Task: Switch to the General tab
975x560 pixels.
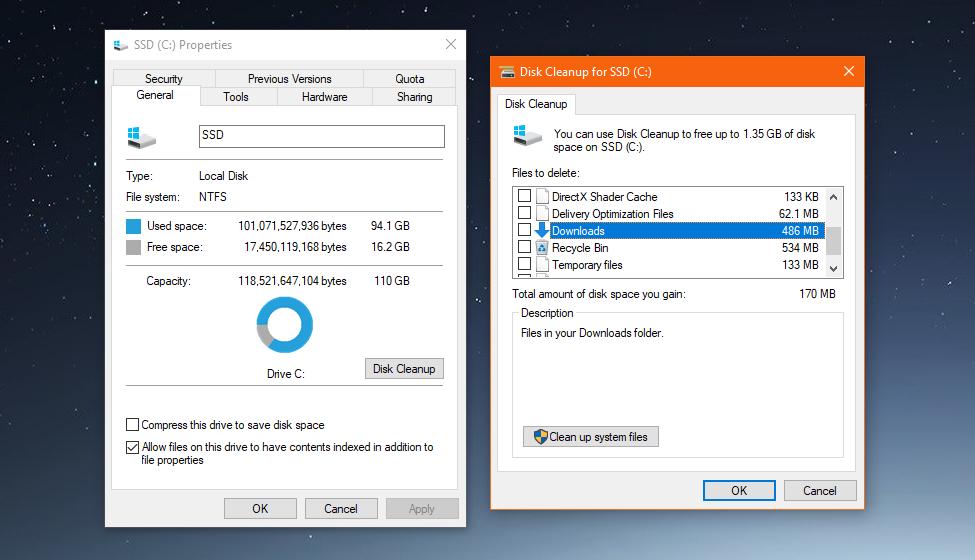Action: click(155, 95)
